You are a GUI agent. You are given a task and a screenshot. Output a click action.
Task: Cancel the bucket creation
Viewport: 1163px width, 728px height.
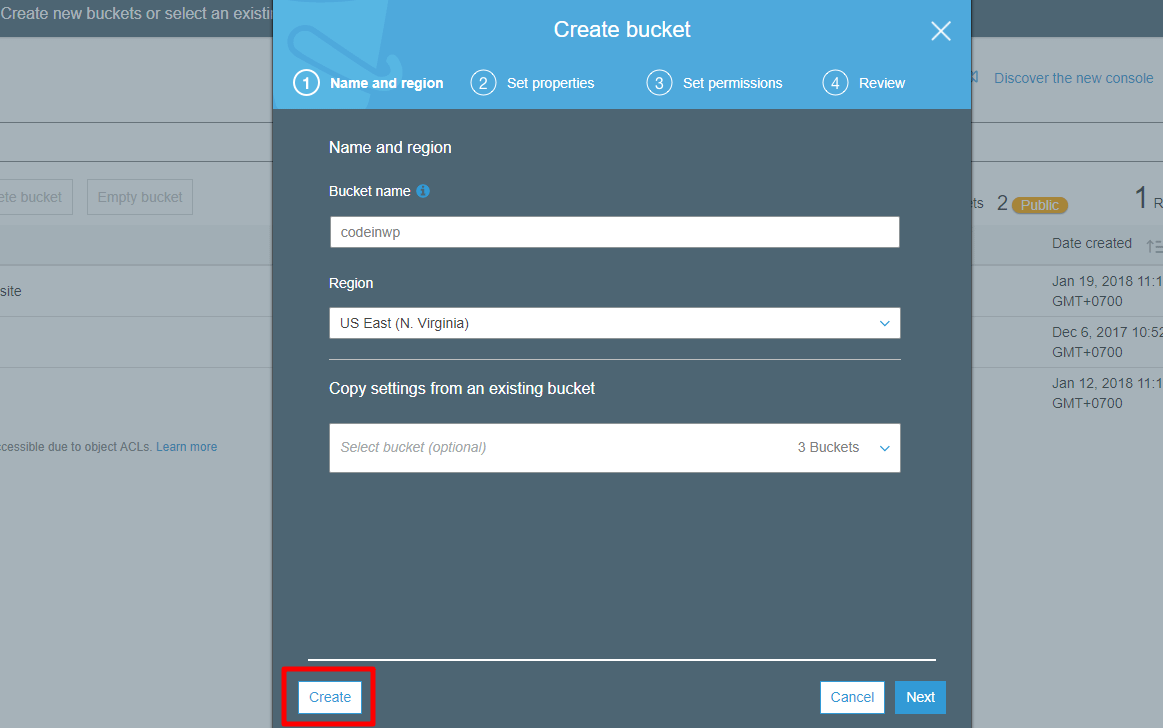click(852, 697)
